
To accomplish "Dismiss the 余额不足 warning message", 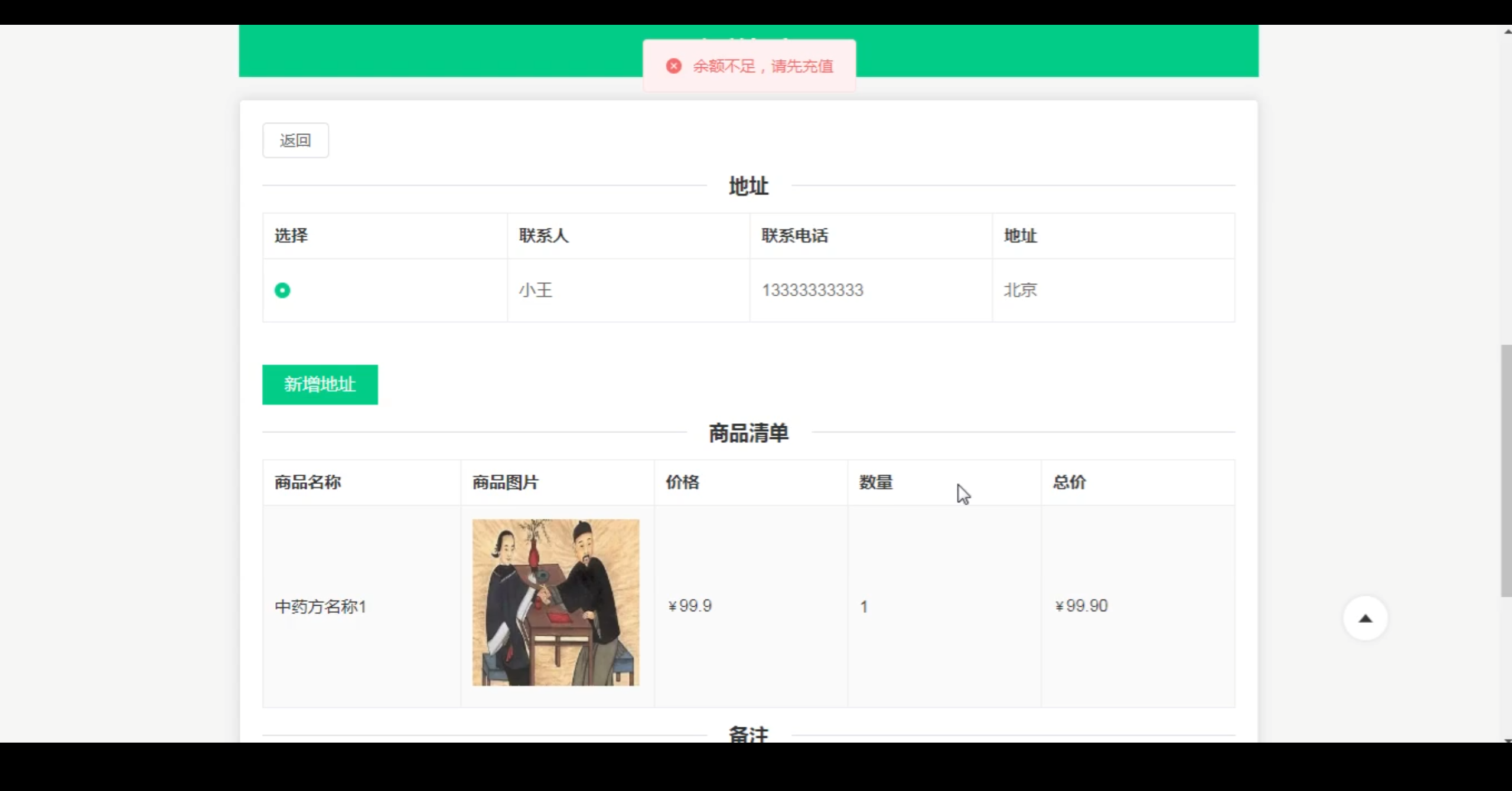I will click(748, 66).
